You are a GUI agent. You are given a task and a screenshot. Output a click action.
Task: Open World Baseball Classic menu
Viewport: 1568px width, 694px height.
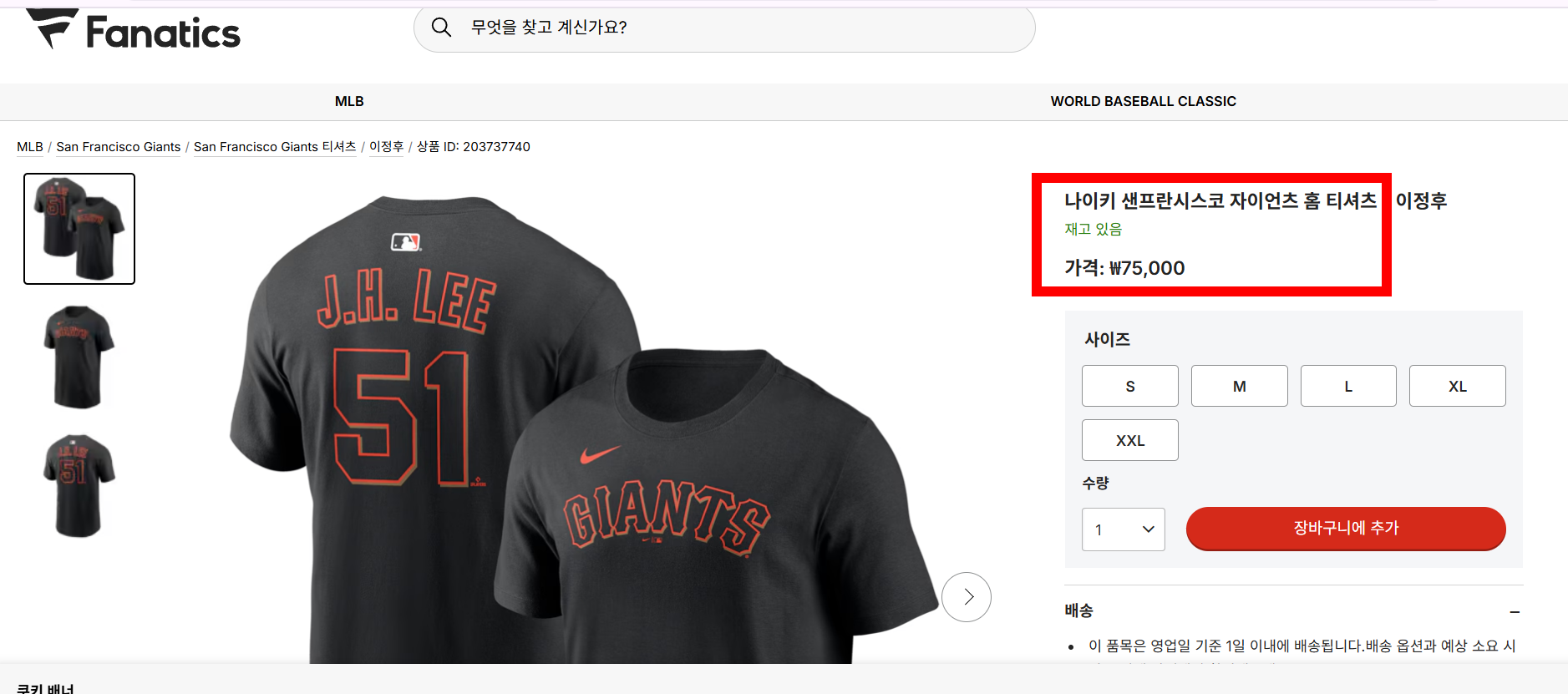[1143, 101]
